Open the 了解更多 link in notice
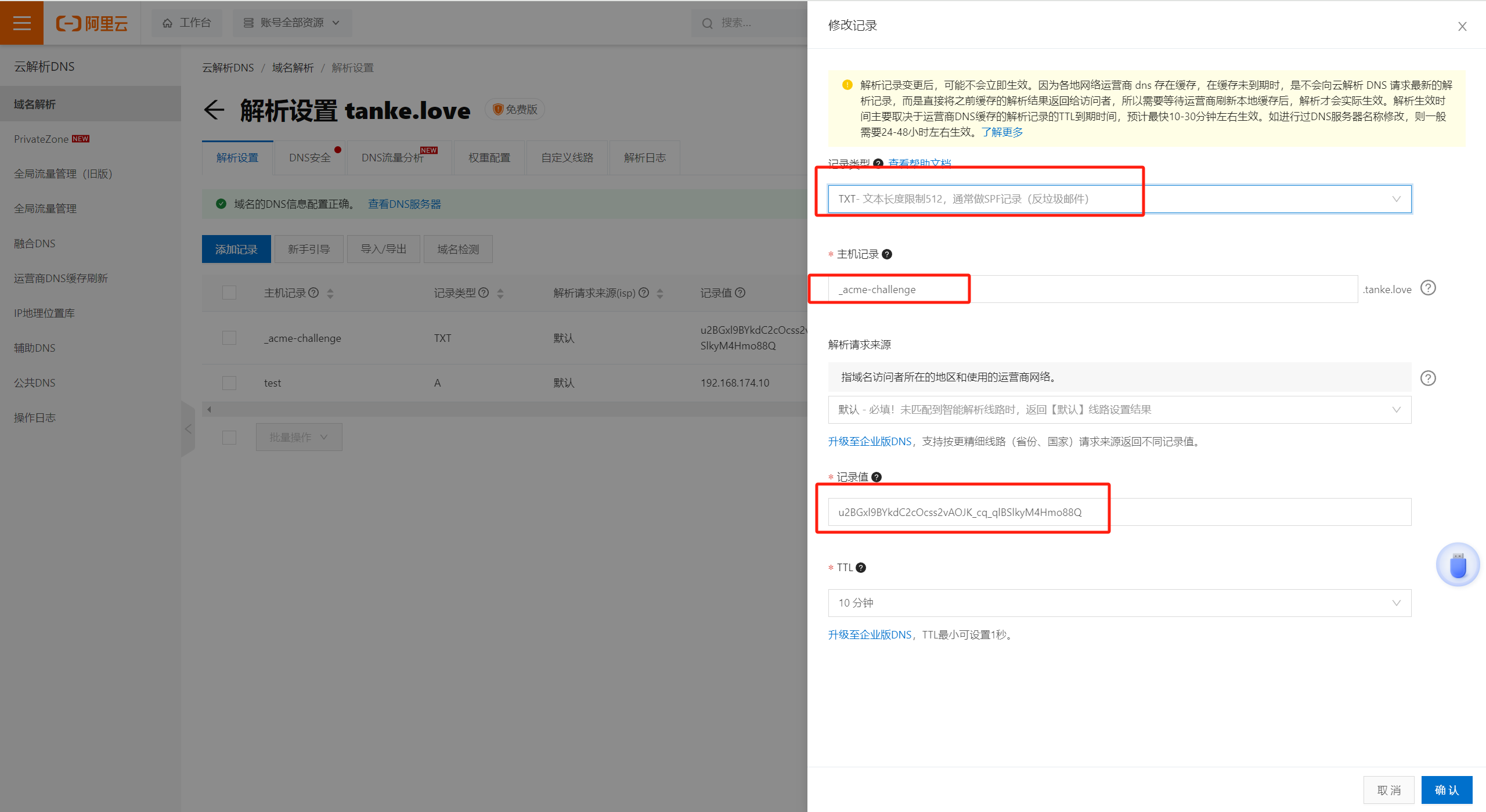Image resolution: width=1486 pixels, height=812 pixels. (1002, 132)
